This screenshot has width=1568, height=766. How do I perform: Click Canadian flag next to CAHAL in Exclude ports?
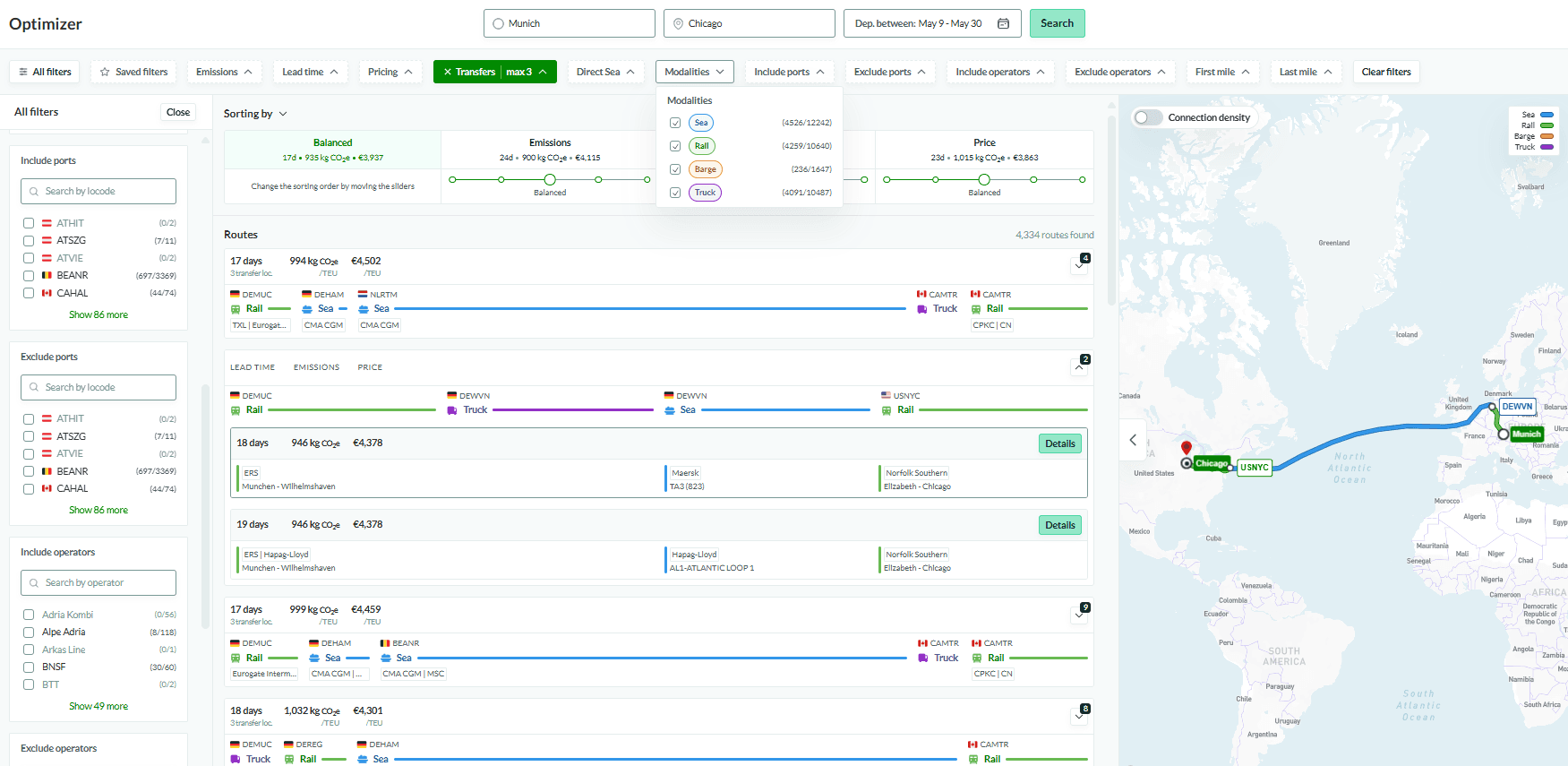coord(47,488)
